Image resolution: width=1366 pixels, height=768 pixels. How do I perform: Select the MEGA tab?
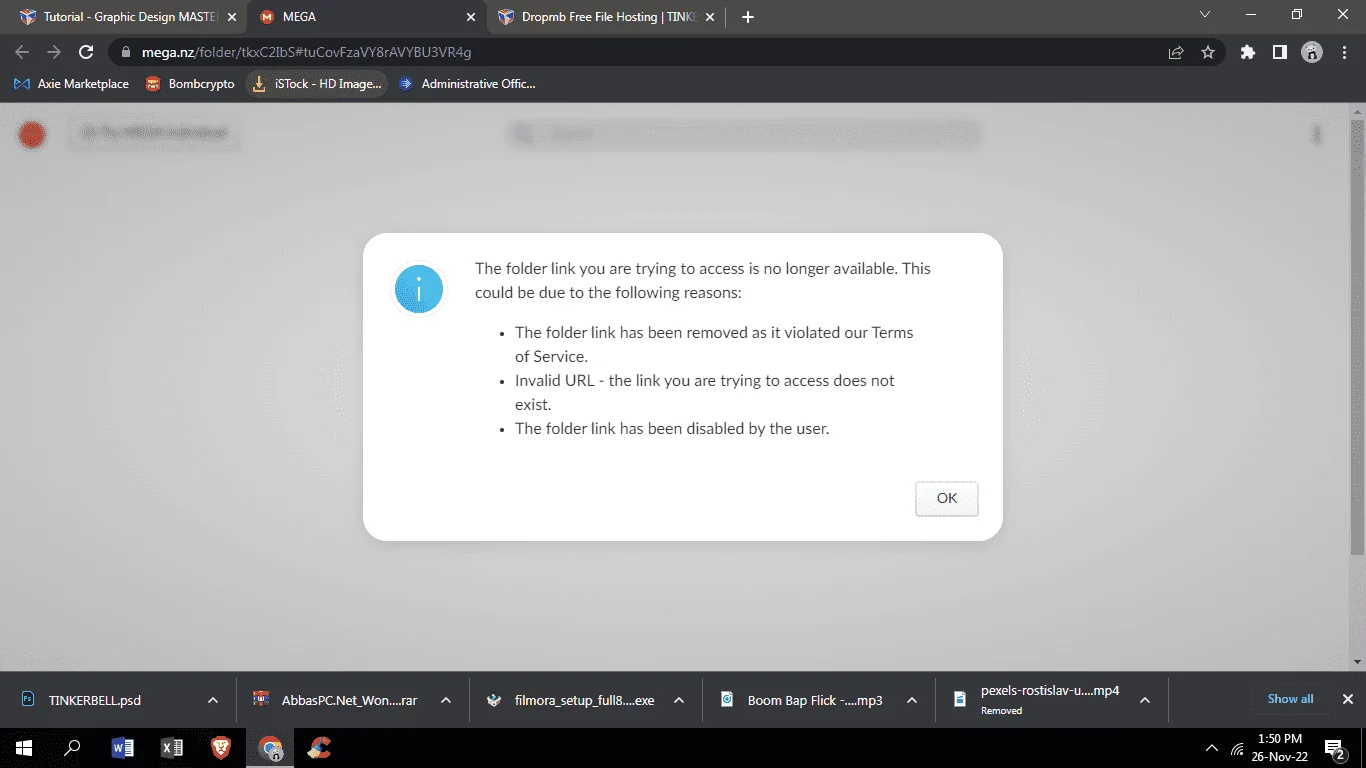click(x=368, y=17)
